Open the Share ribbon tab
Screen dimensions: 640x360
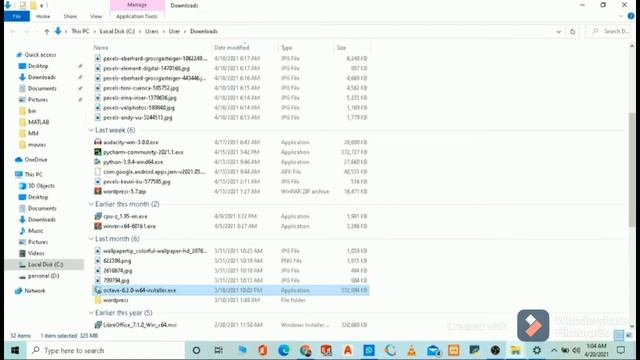click(x=70, y=16)
